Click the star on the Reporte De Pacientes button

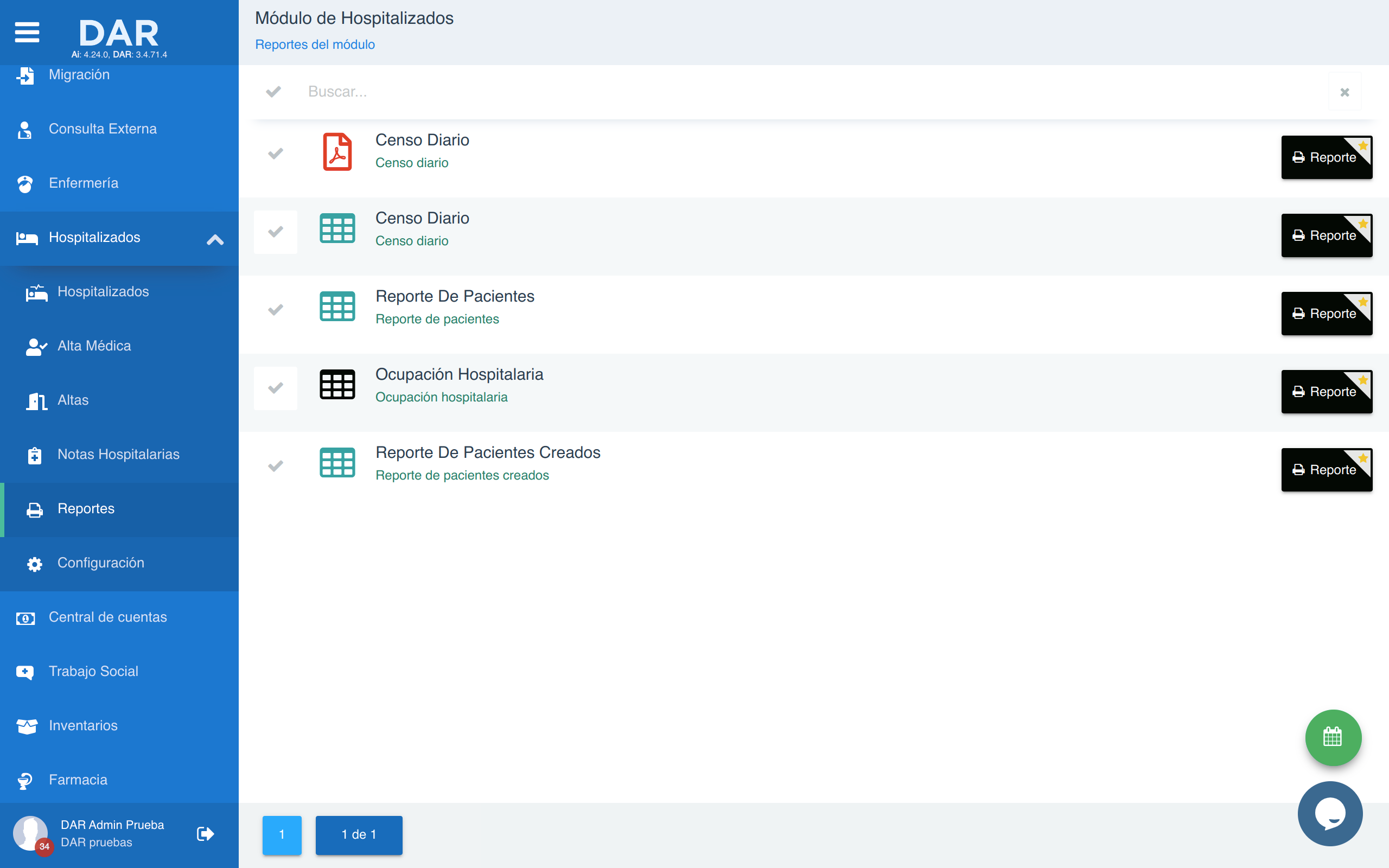[1363, 302]
